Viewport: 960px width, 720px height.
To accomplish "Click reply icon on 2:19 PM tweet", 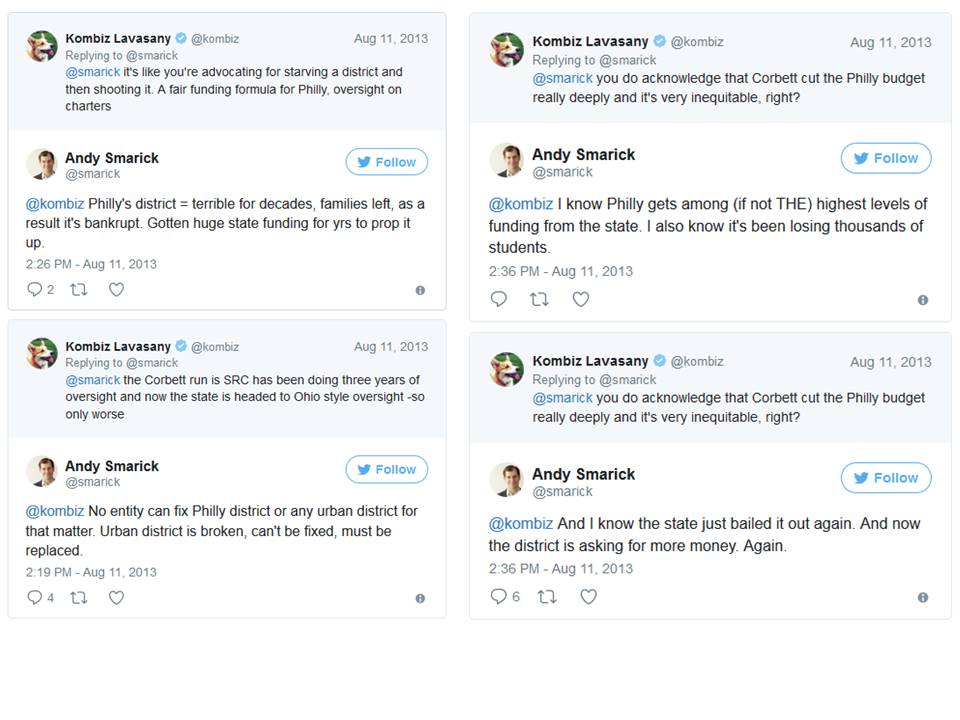I will pyautogui.click(x=34, y=597).
